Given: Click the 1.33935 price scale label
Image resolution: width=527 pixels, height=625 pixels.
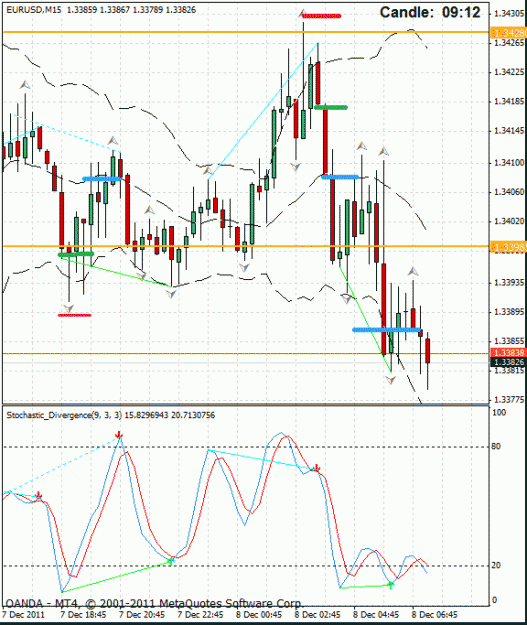Looking at the screenshot, I should [x=509, y=283].
